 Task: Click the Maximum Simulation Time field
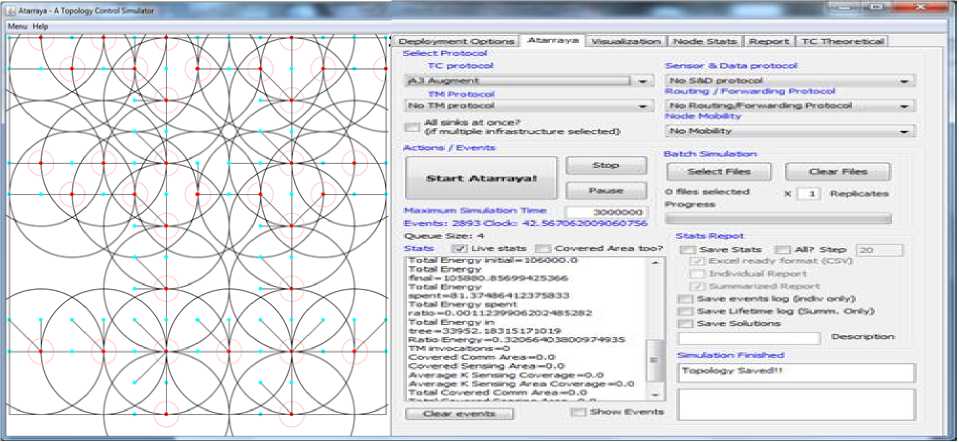(x=606, y=212)
